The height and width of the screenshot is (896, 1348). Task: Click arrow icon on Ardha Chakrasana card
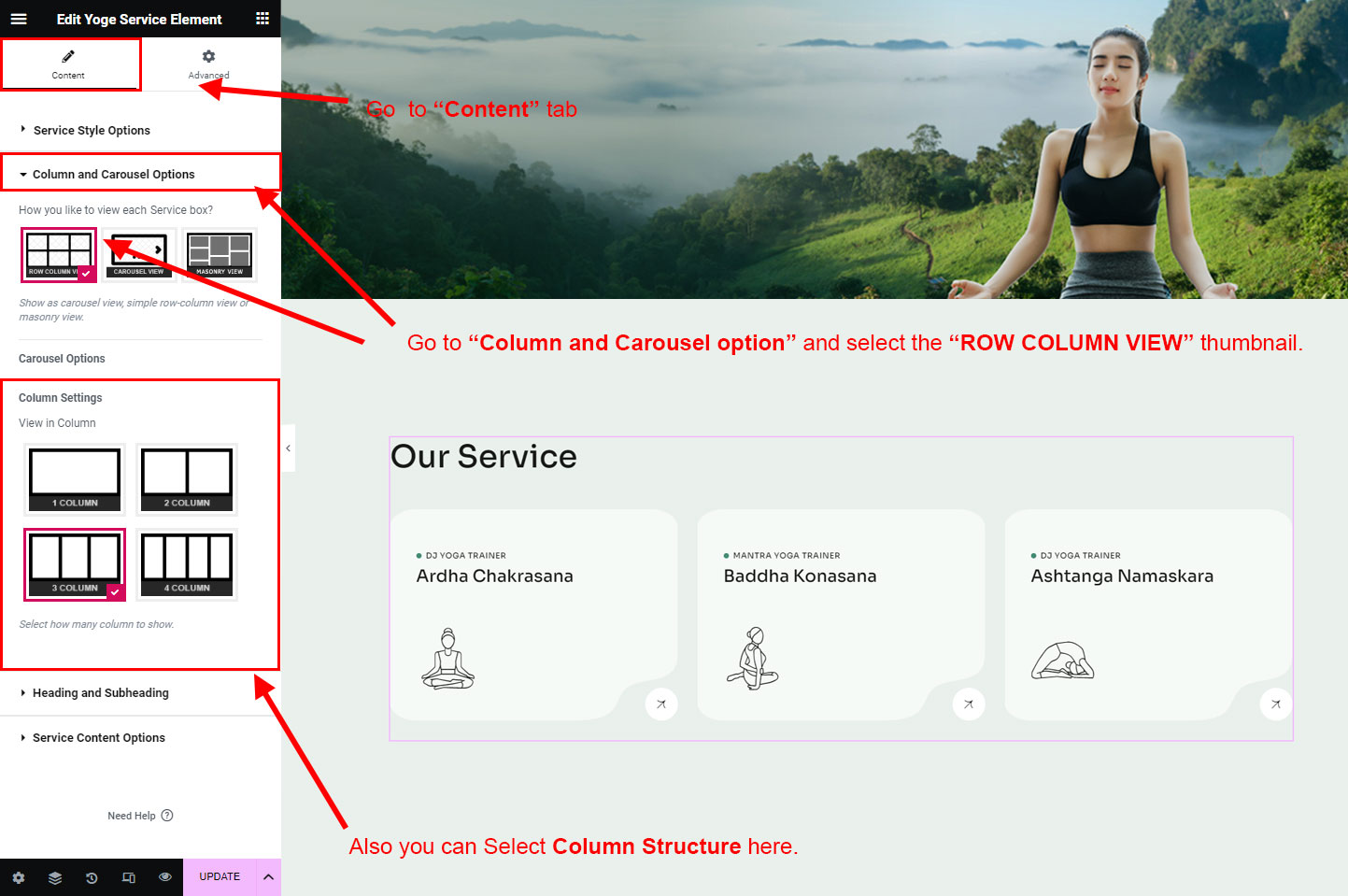click(661, 704)
